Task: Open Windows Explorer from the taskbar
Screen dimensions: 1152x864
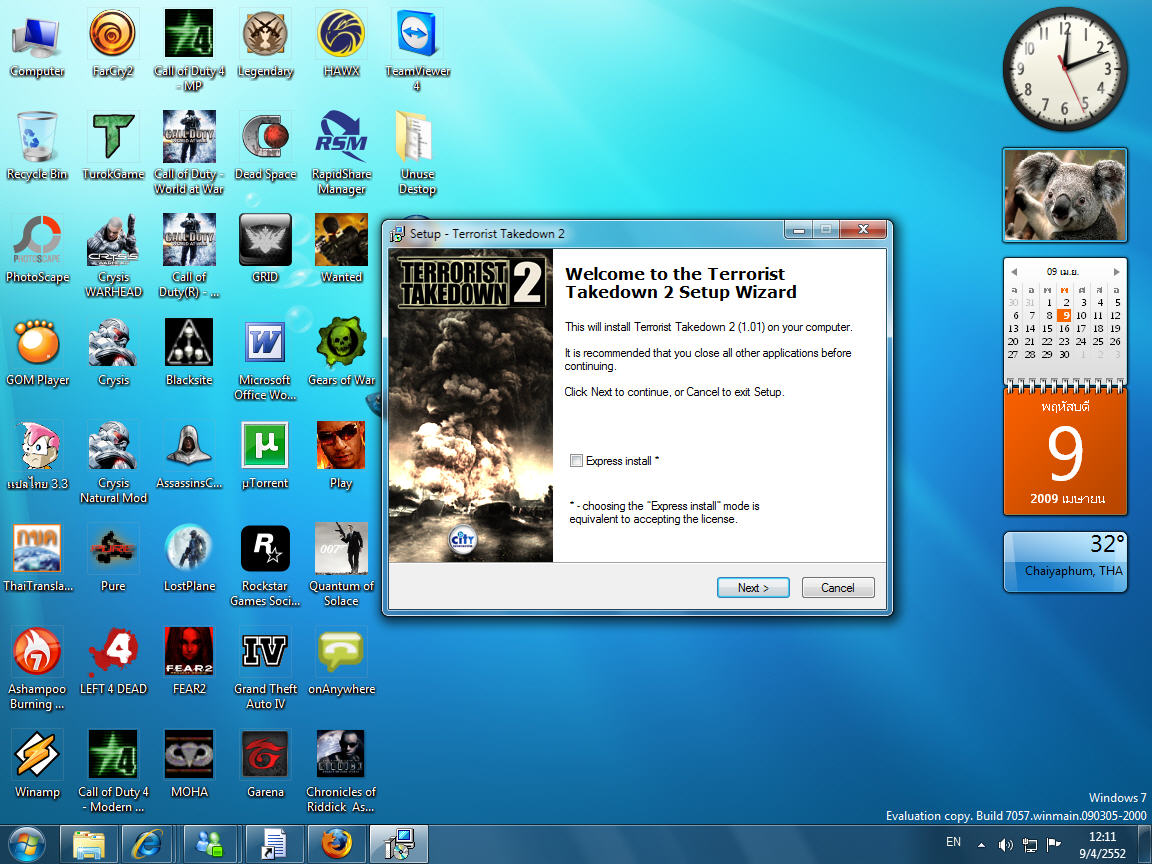Action: (x=88, y=844)
